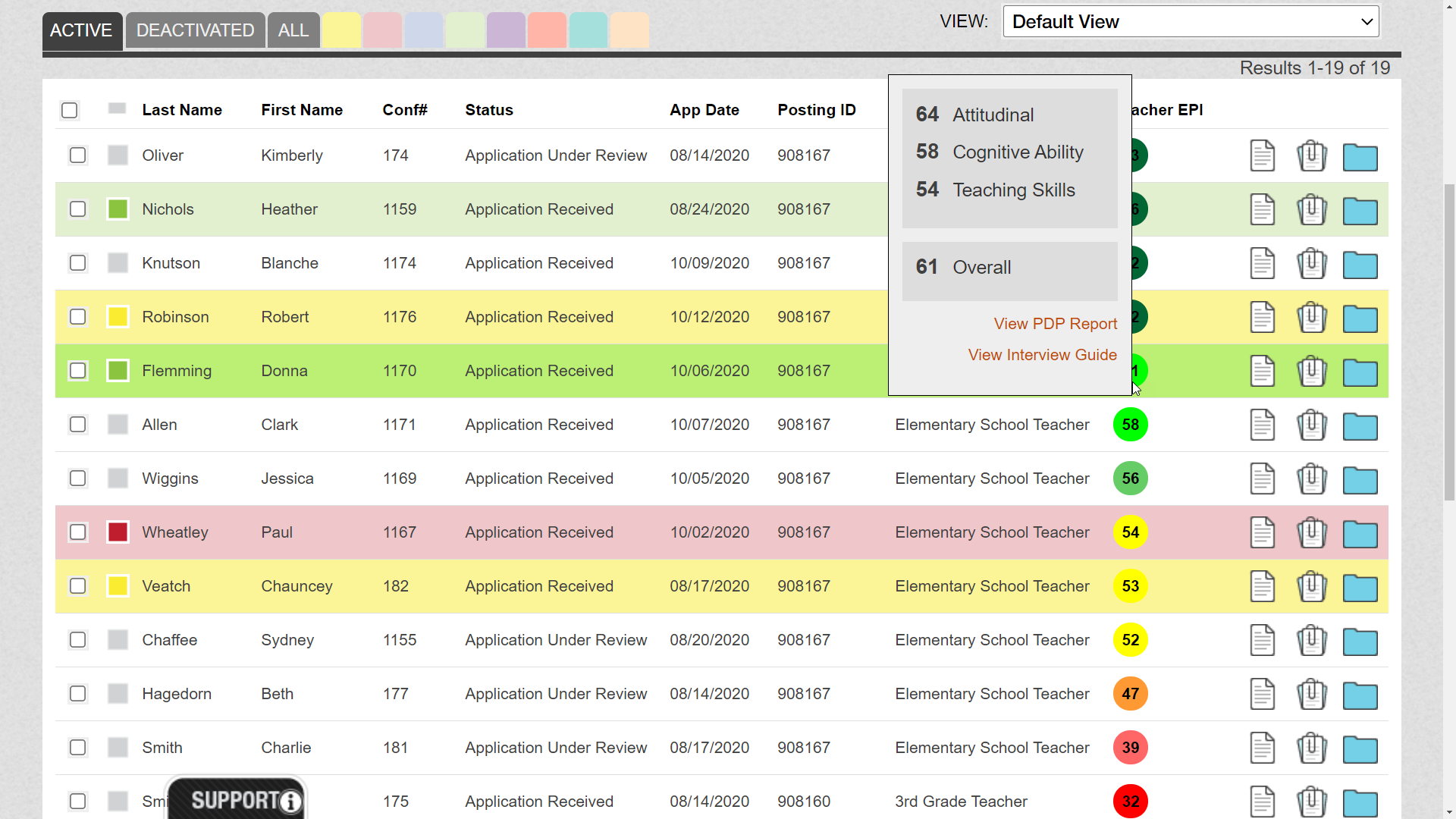This screenshot has width=1456, height=819.
Task: Switch to the ACTIVE tab
Action: coord(81,30)
